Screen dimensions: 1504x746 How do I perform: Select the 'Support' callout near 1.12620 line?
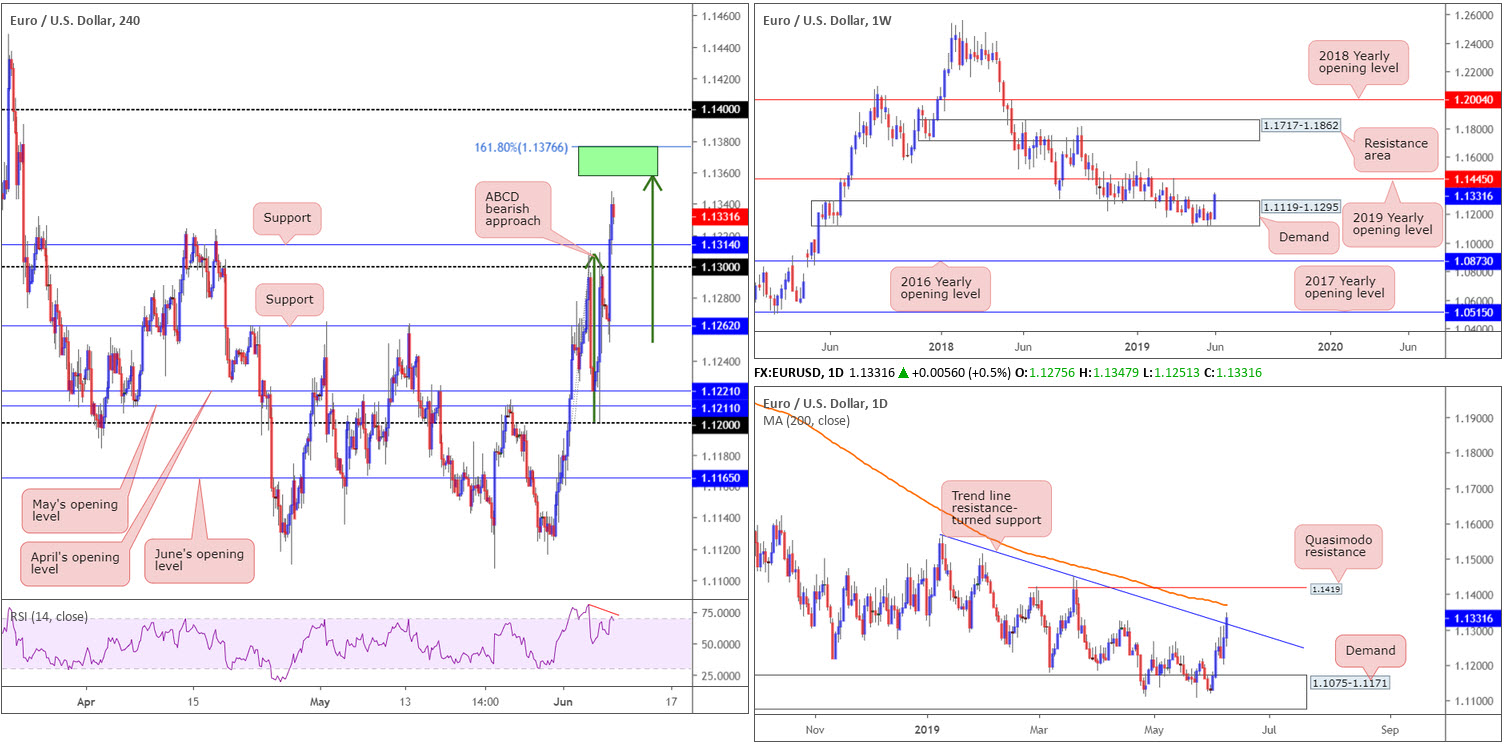[x=289, y=299]
